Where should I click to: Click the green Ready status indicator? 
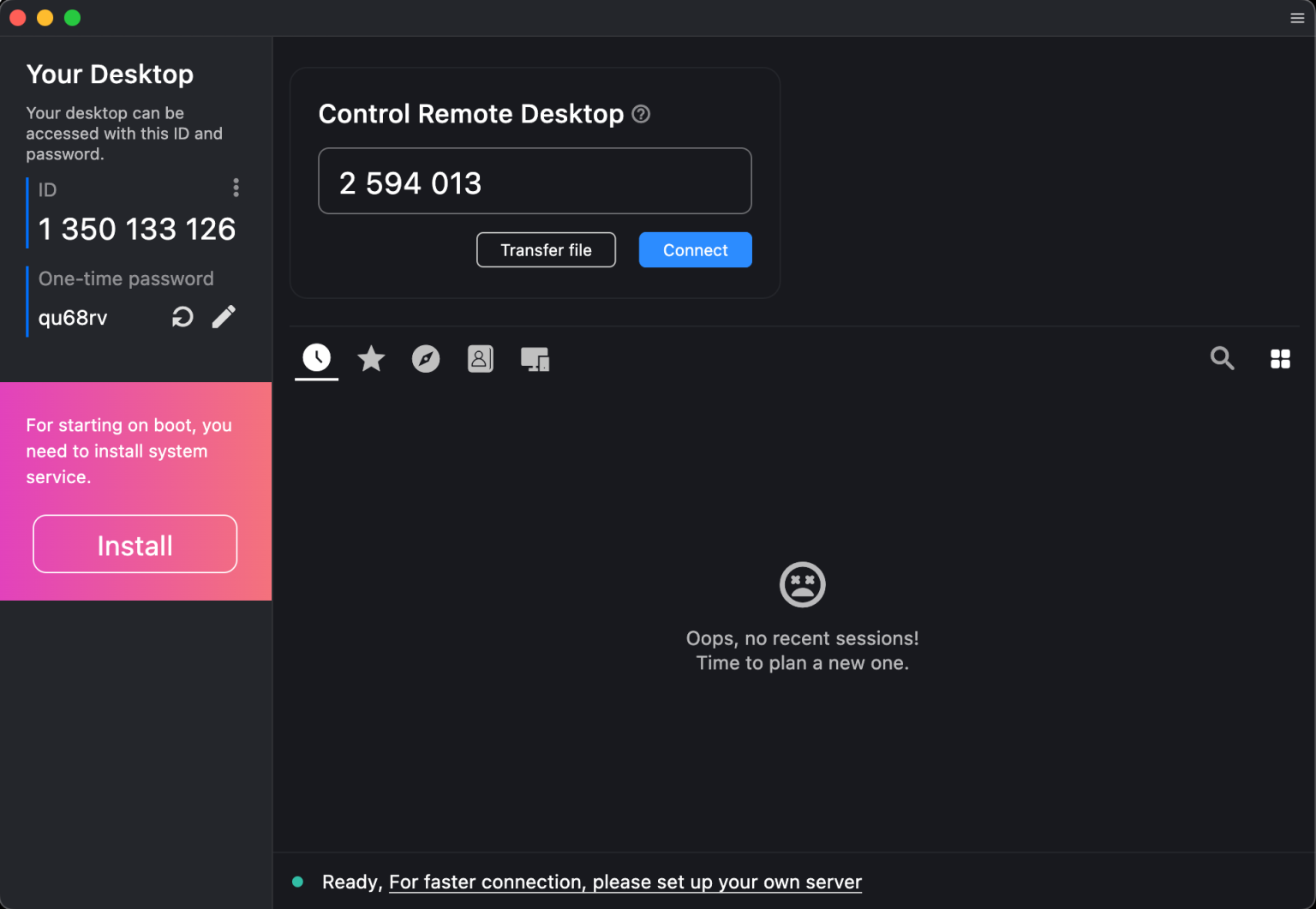point(298,881)
